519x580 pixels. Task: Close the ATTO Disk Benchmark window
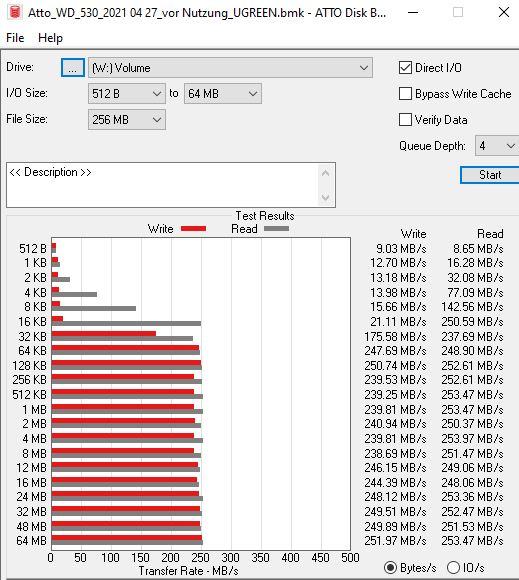tap(504, 12)
